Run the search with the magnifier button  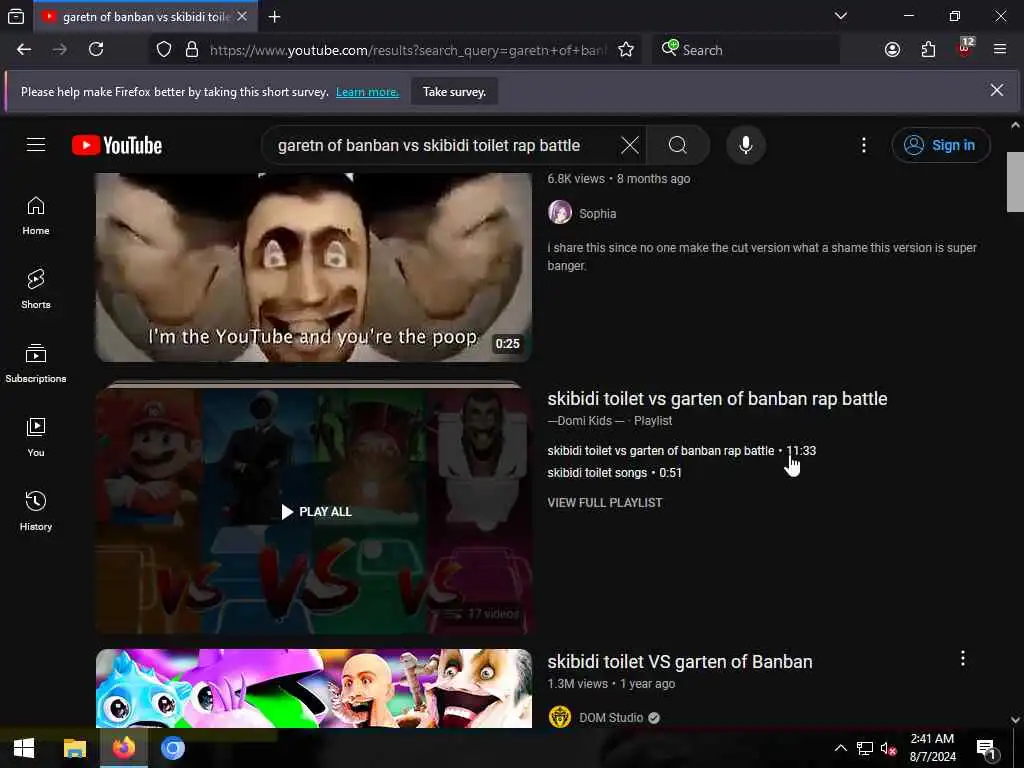click(678, 145)
